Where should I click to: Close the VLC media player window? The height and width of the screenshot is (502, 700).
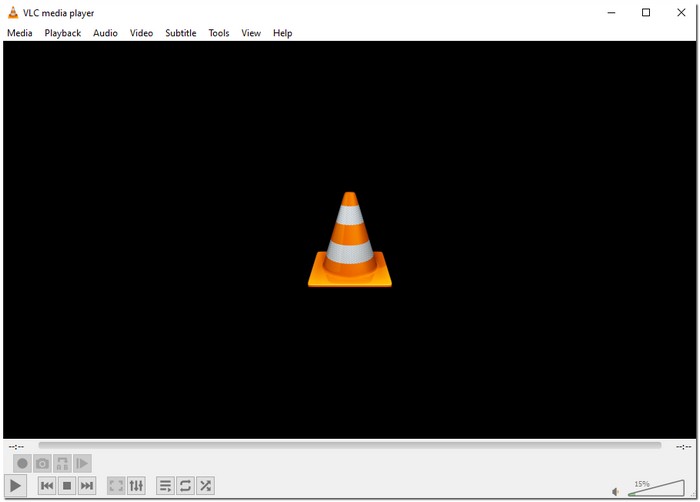tap(681, 13)
